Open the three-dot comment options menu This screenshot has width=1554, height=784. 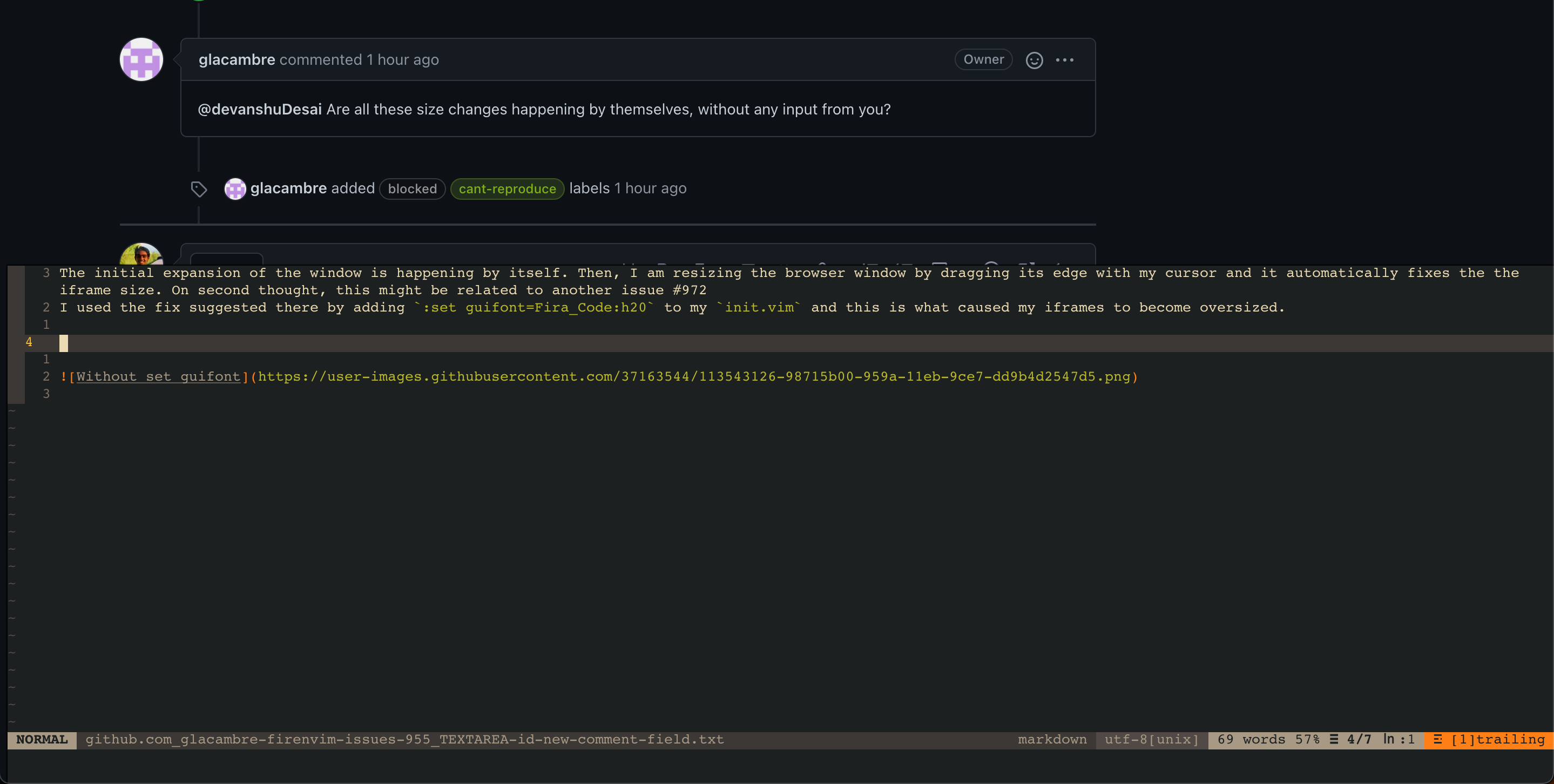tap(1064, 60)
